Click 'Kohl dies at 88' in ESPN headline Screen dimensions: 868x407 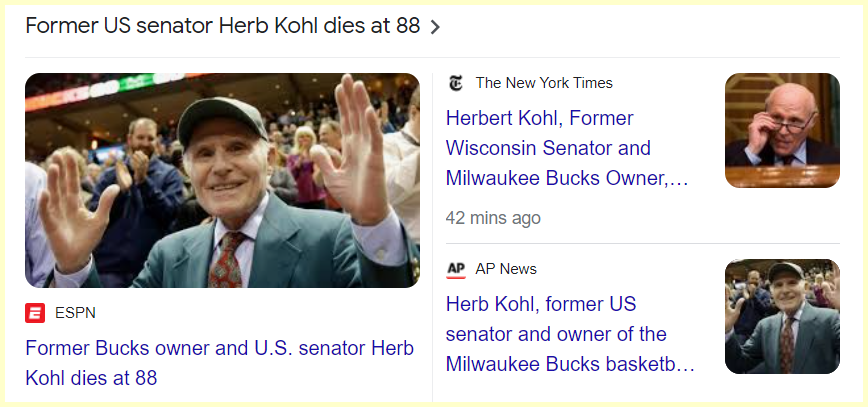pos(91,379)
